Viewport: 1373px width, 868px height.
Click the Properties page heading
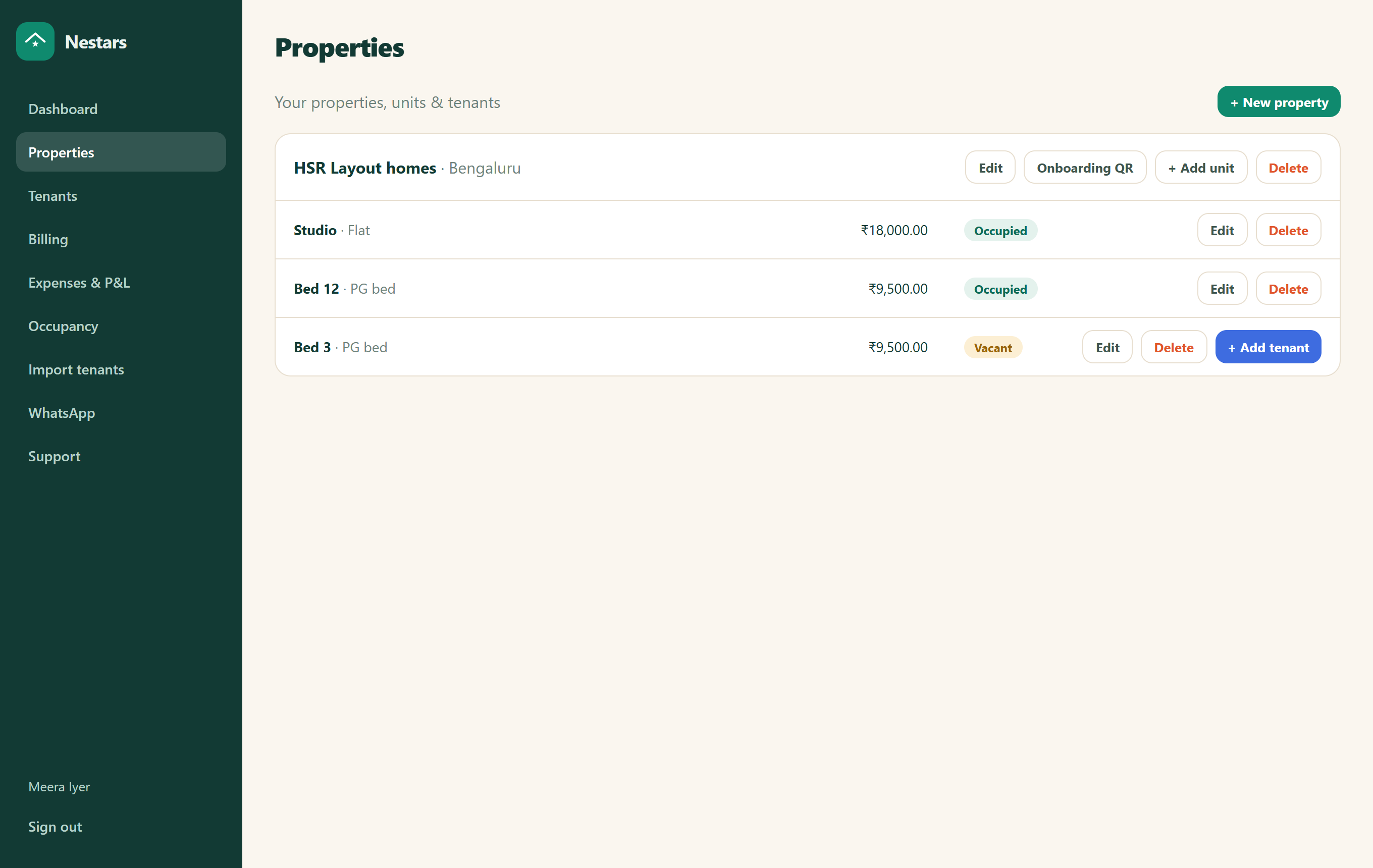(339, 48)
